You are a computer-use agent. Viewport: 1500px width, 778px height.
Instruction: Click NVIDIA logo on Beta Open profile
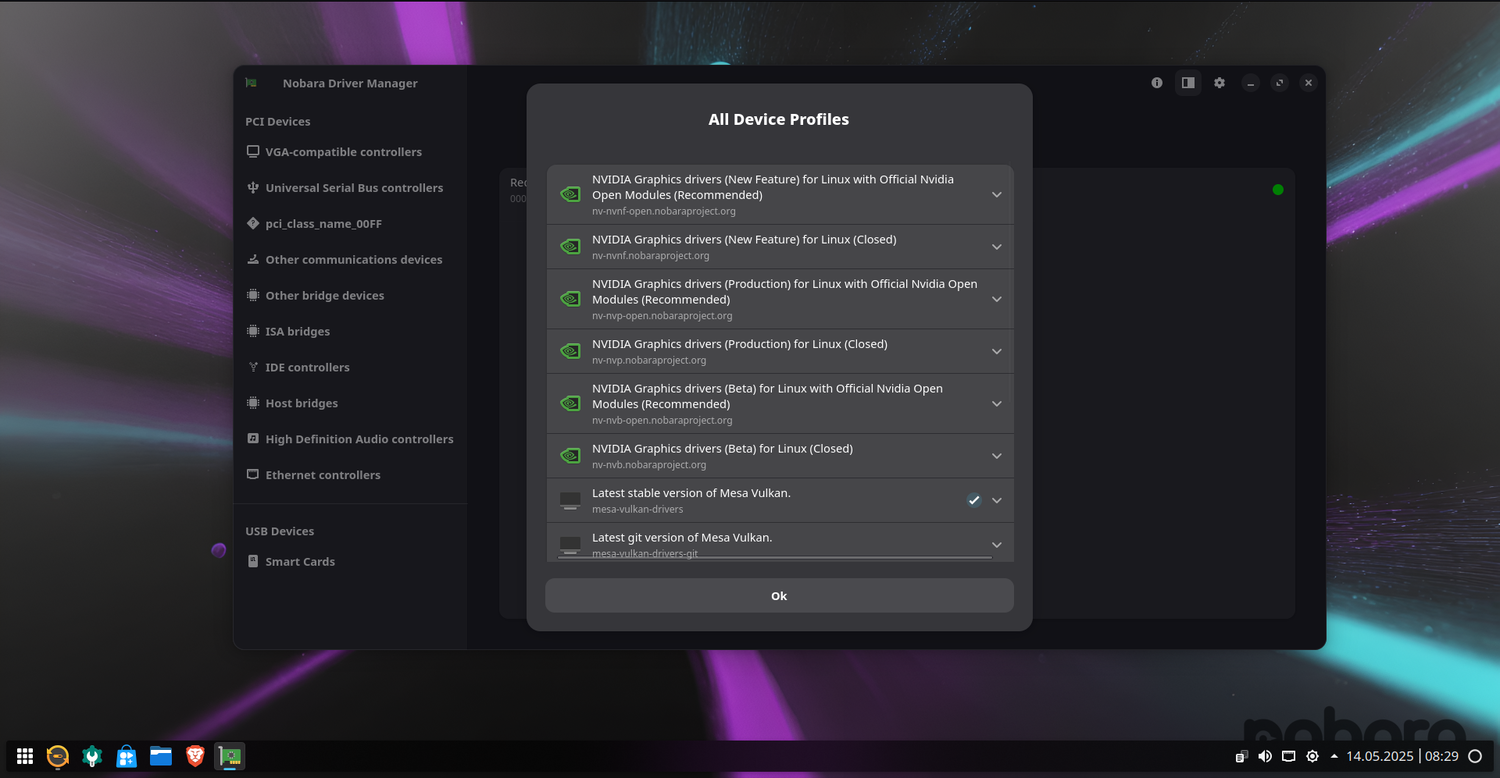pos(570,404)
